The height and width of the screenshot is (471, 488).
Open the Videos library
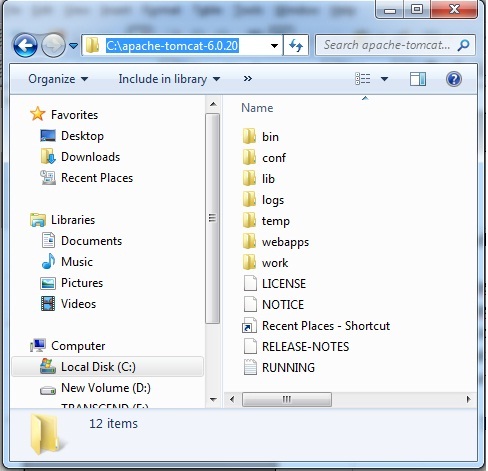68,304
